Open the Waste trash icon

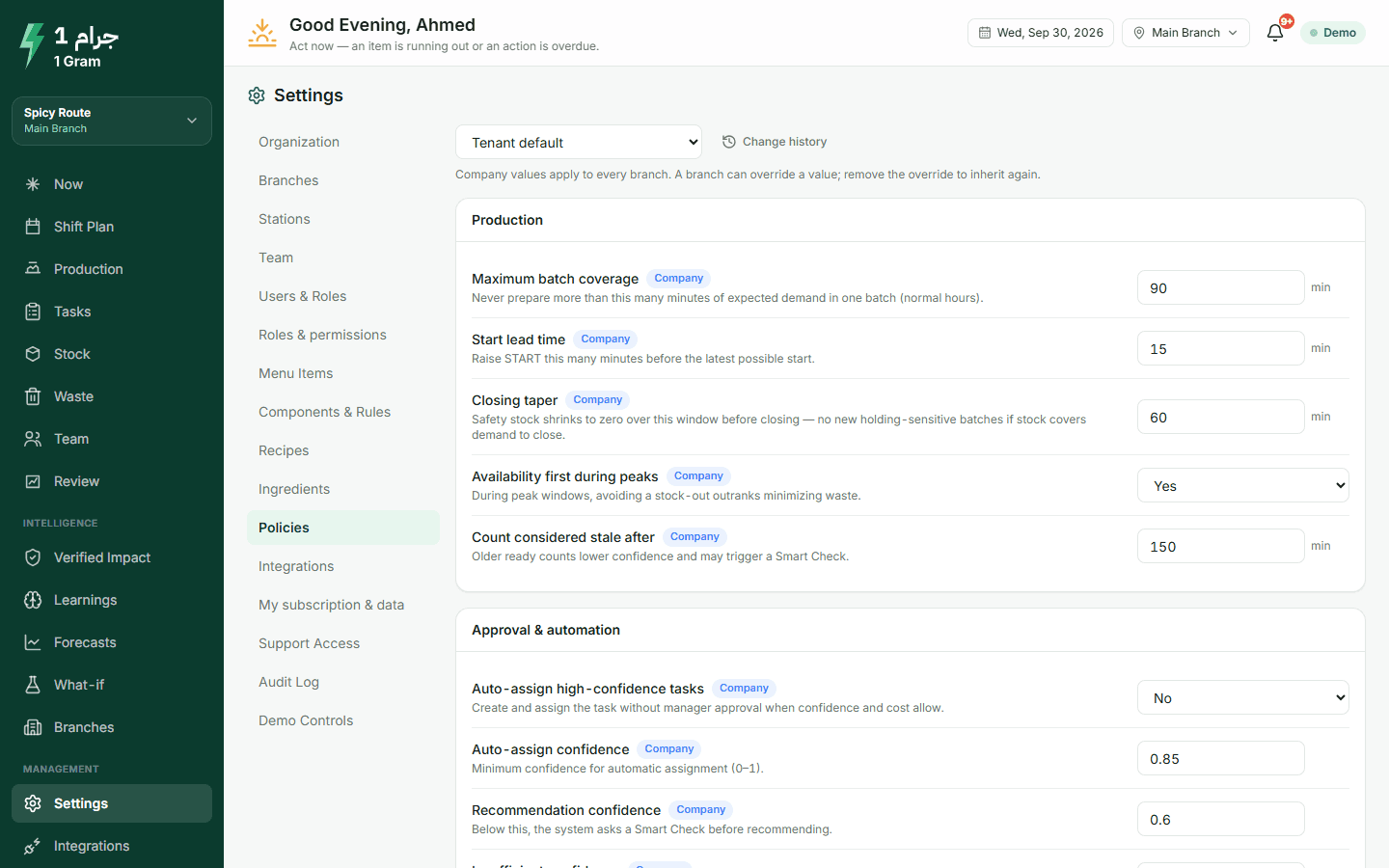point(33,396)
